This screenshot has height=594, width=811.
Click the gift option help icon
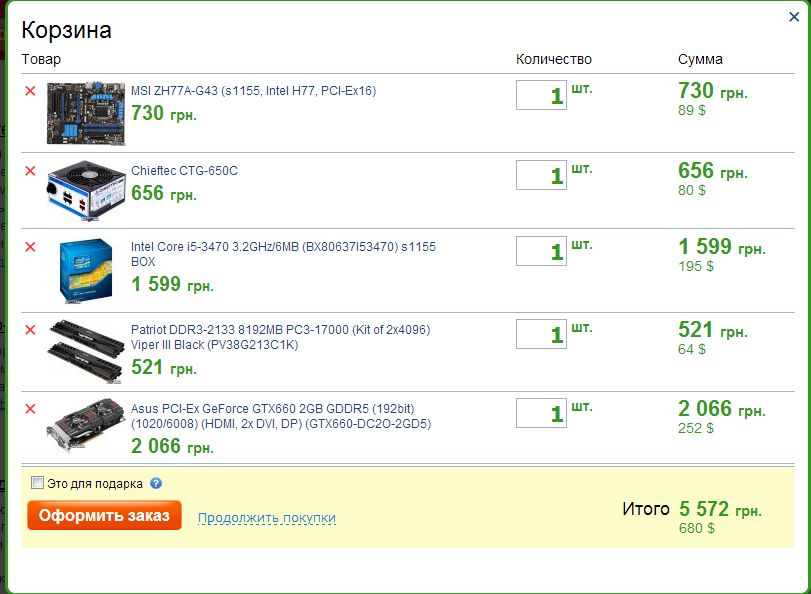point(156,483)
